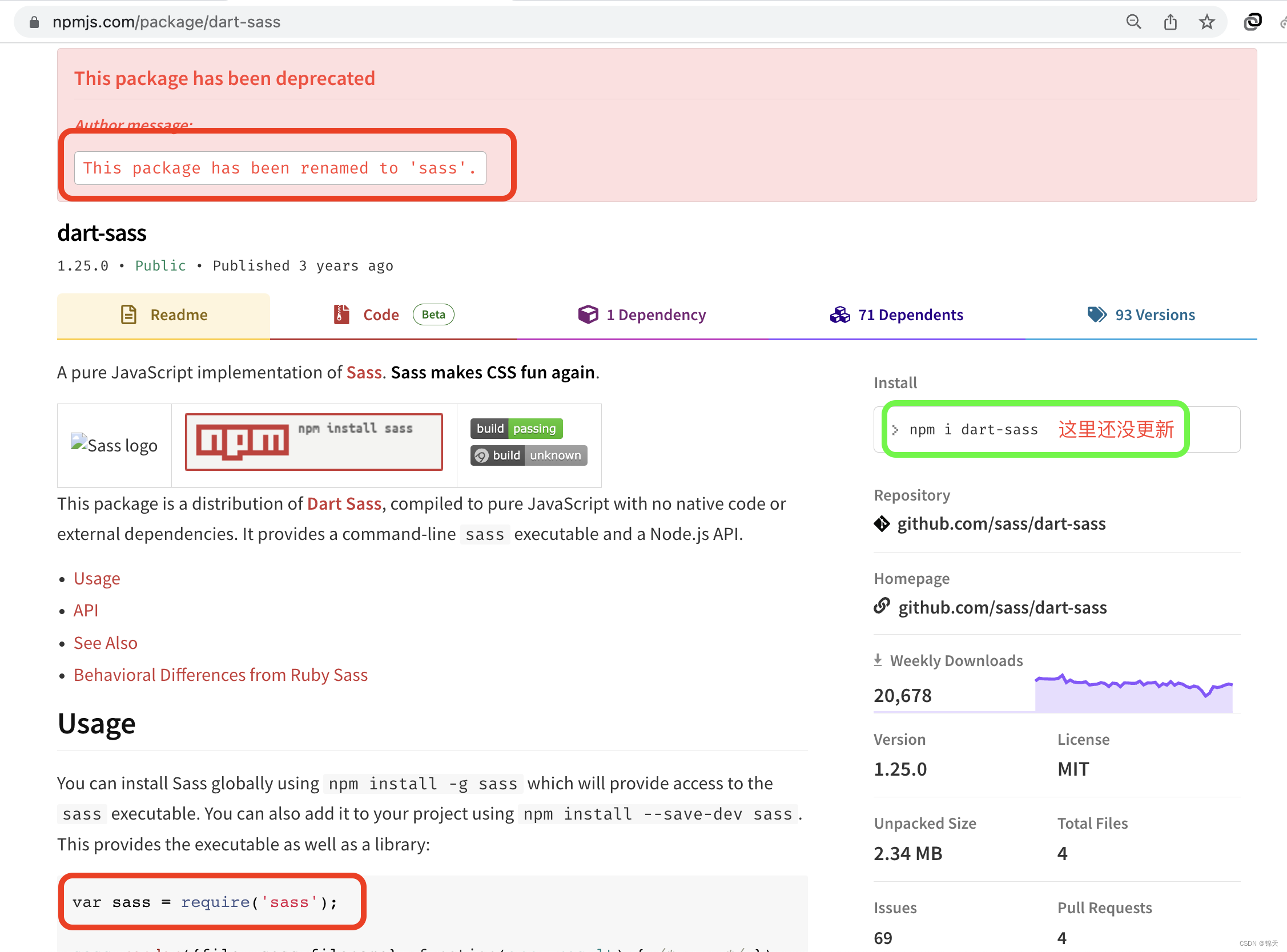The width and height of the screenshot is (1287, 952).
Task: Click the git repository diamond icon
Action: (x=882, y=523)
